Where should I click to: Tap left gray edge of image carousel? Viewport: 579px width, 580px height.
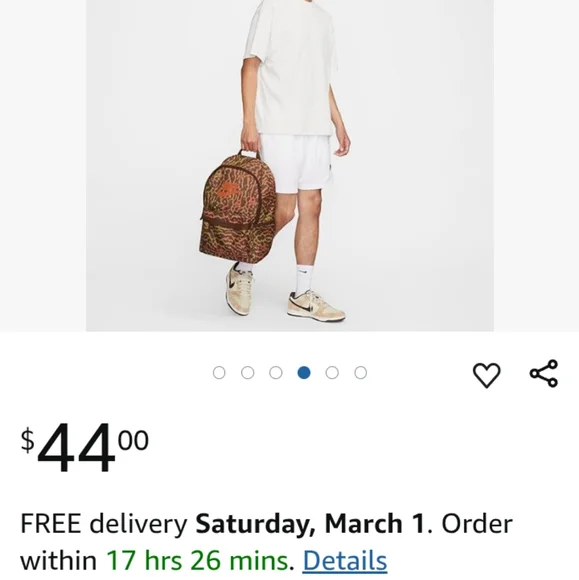43,165
